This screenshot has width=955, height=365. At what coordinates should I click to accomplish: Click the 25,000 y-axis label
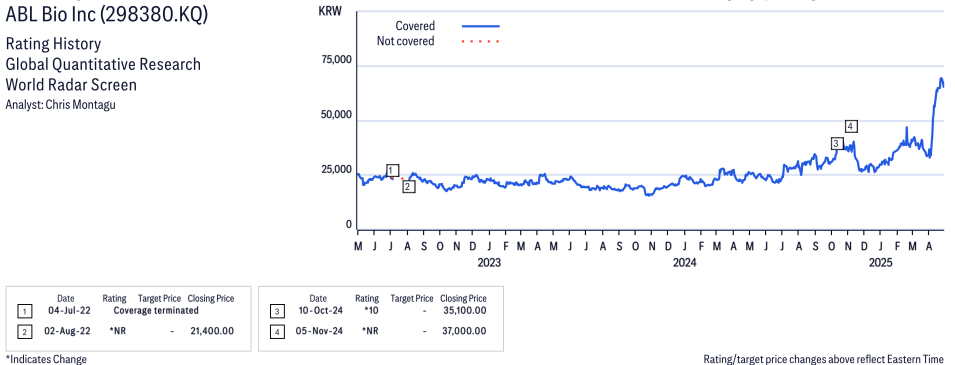coord(336,170)
